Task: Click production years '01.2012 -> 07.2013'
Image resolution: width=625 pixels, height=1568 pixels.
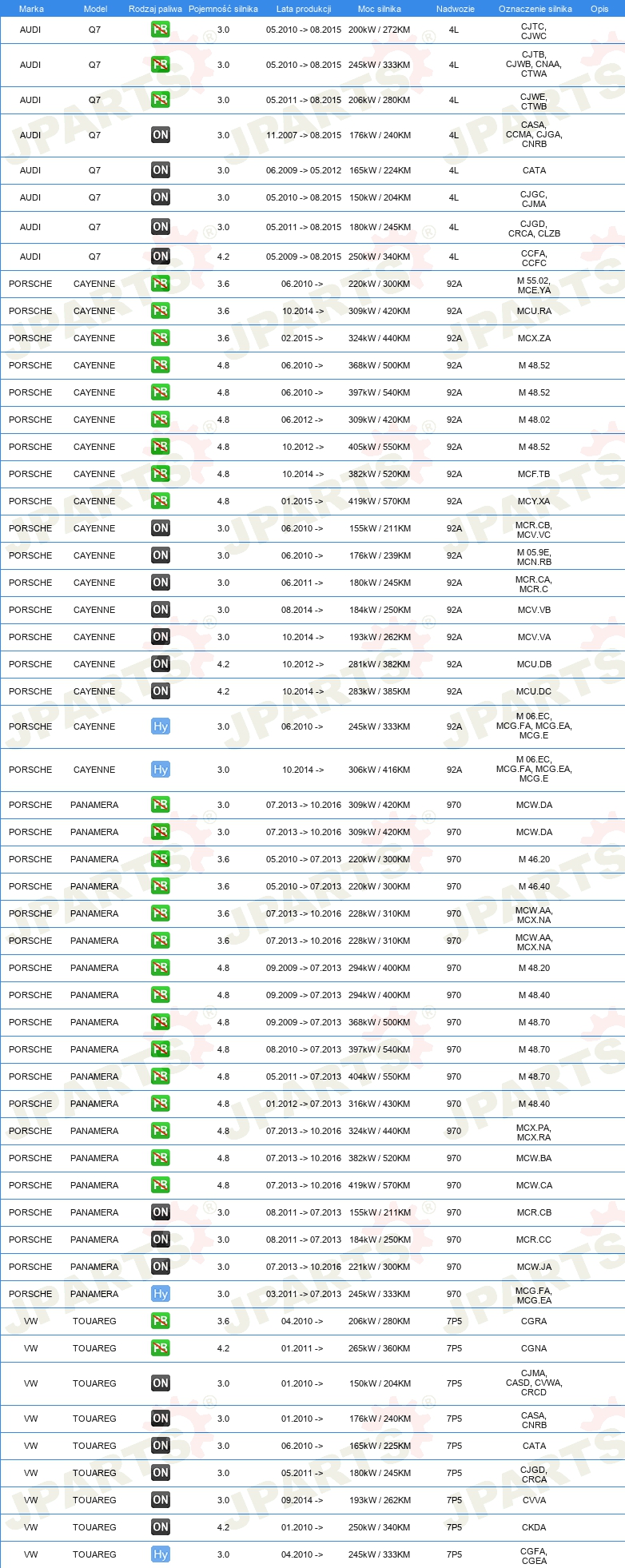Action: [304, 1104]
